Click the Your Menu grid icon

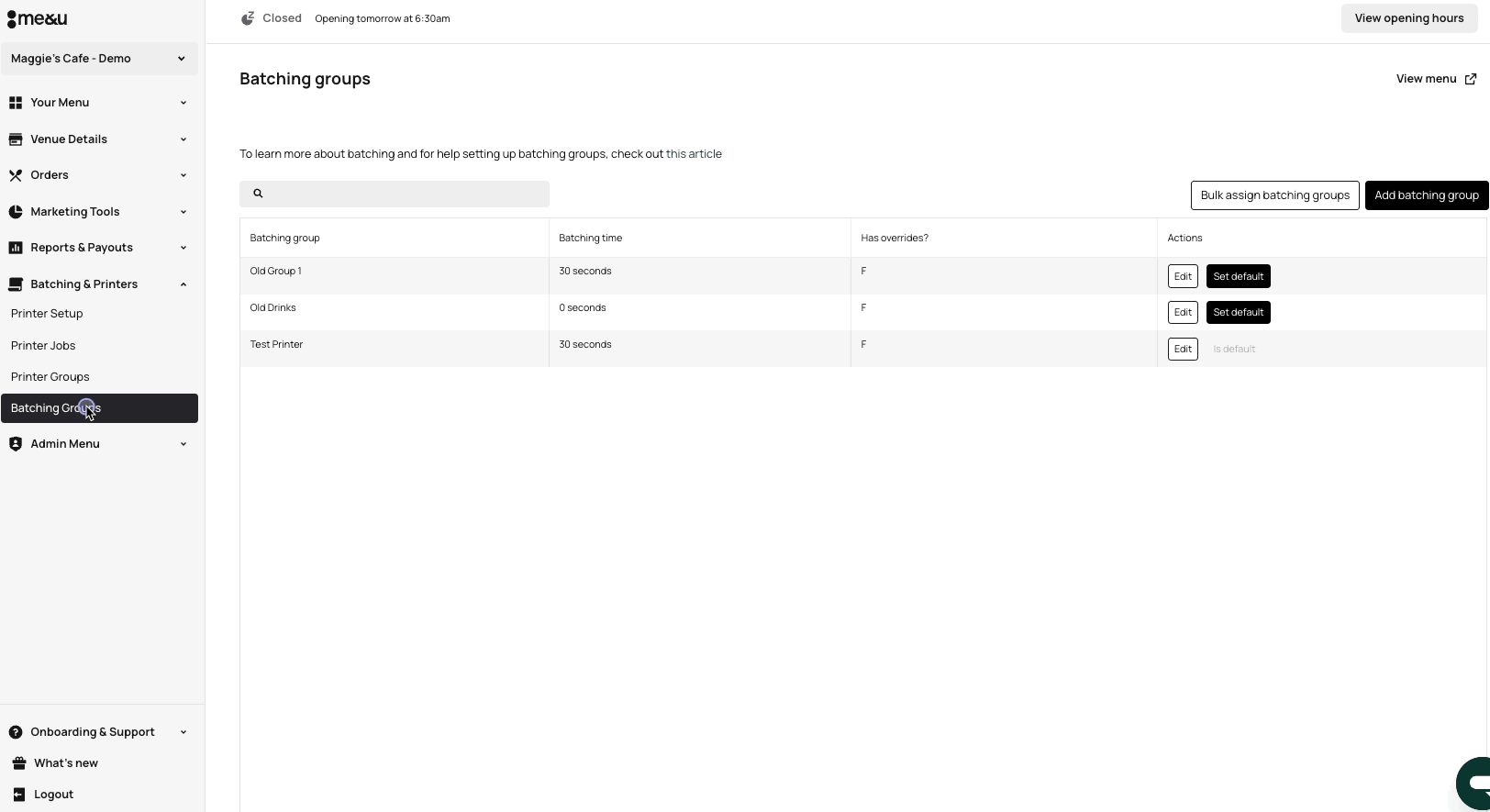tap(16, 103)
